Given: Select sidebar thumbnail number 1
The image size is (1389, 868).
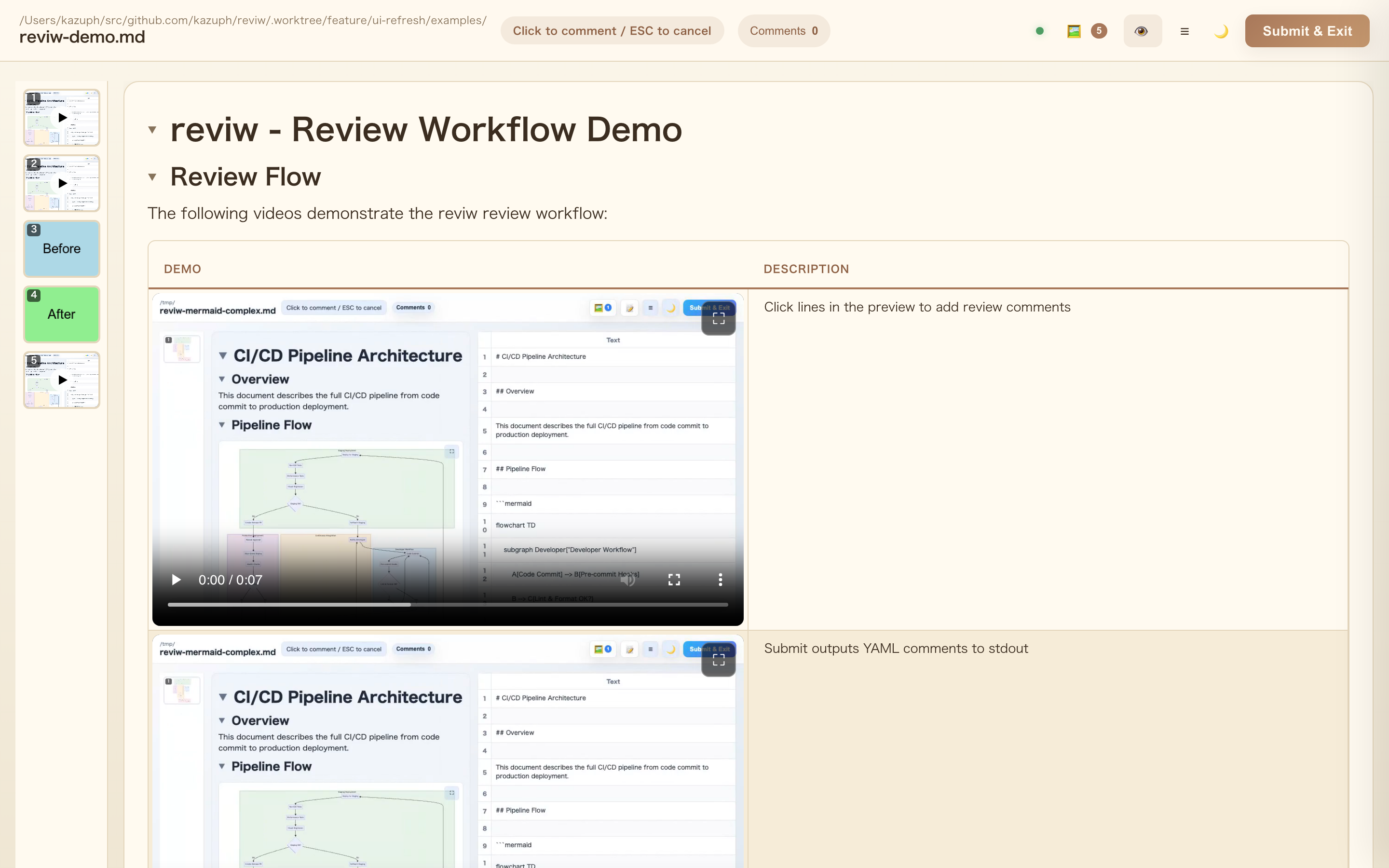Looking at the screenshot, I should pyautogui.click(x=61, y=118).
